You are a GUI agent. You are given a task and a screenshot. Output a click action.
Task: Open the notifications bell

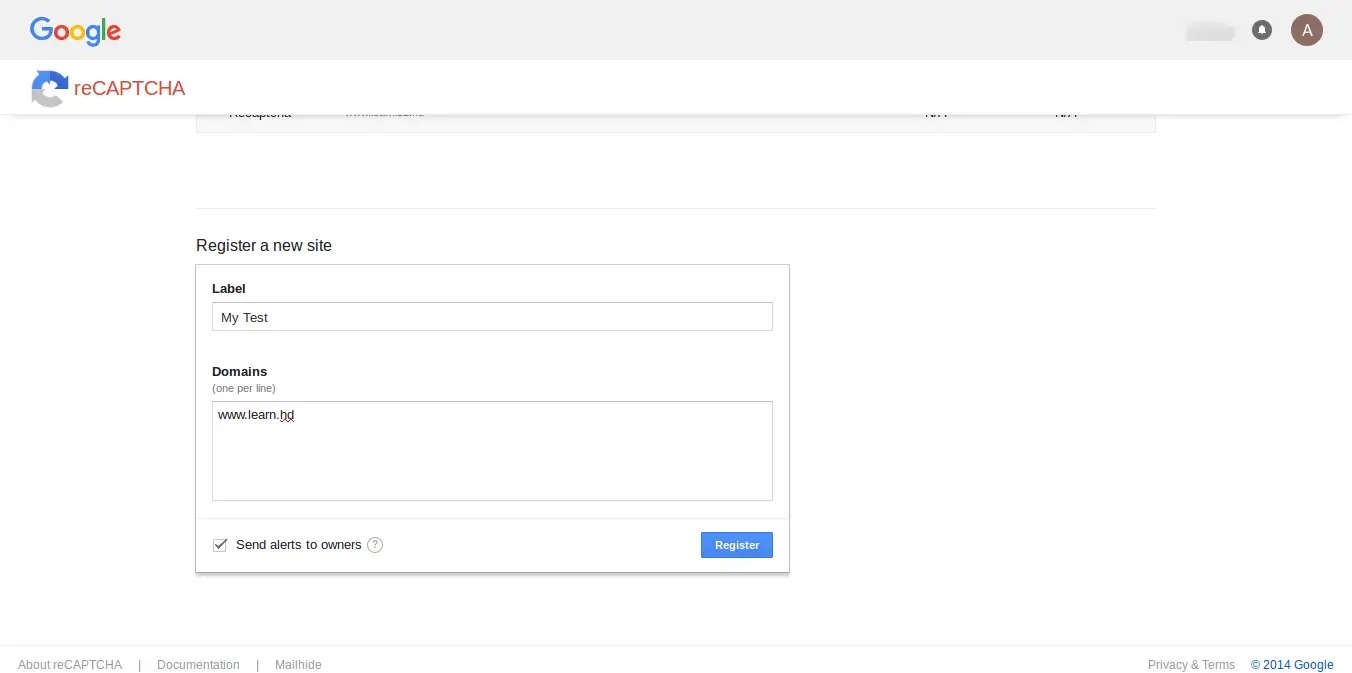[1262, 30]
